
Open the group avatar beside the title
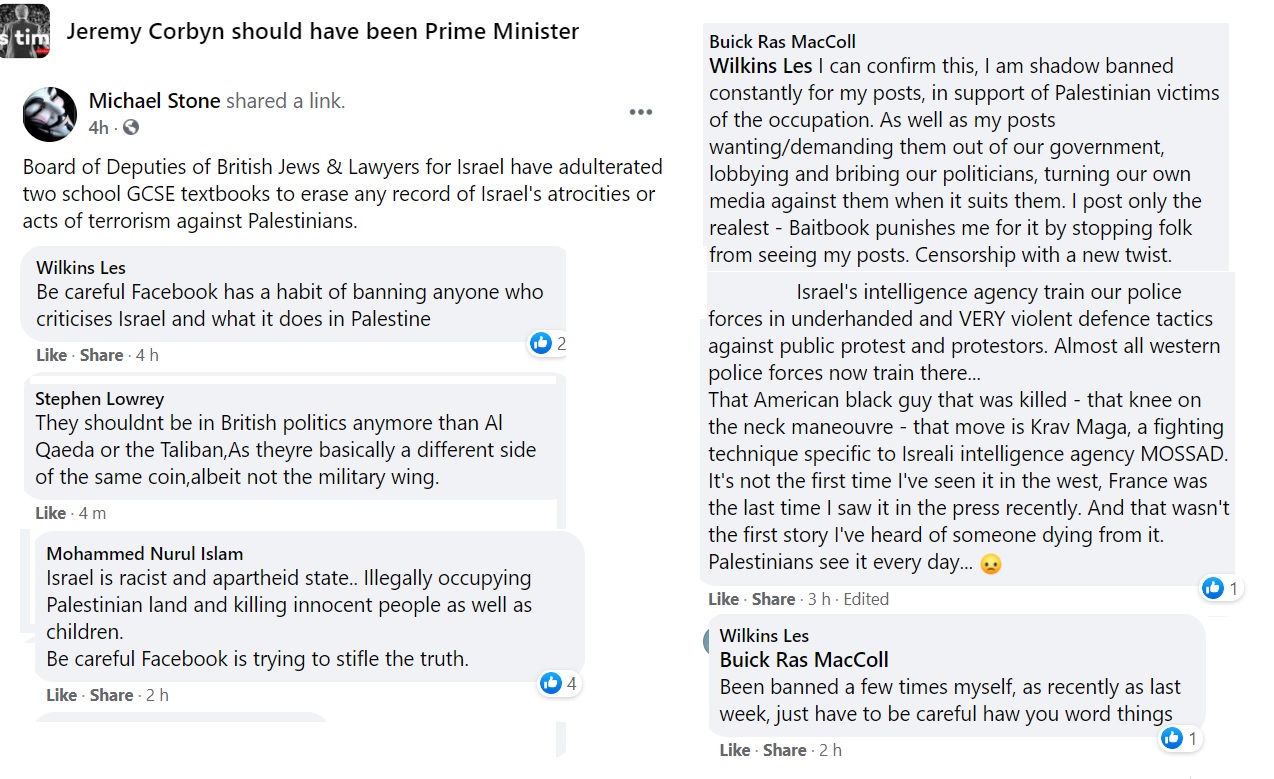pos(24,32)
